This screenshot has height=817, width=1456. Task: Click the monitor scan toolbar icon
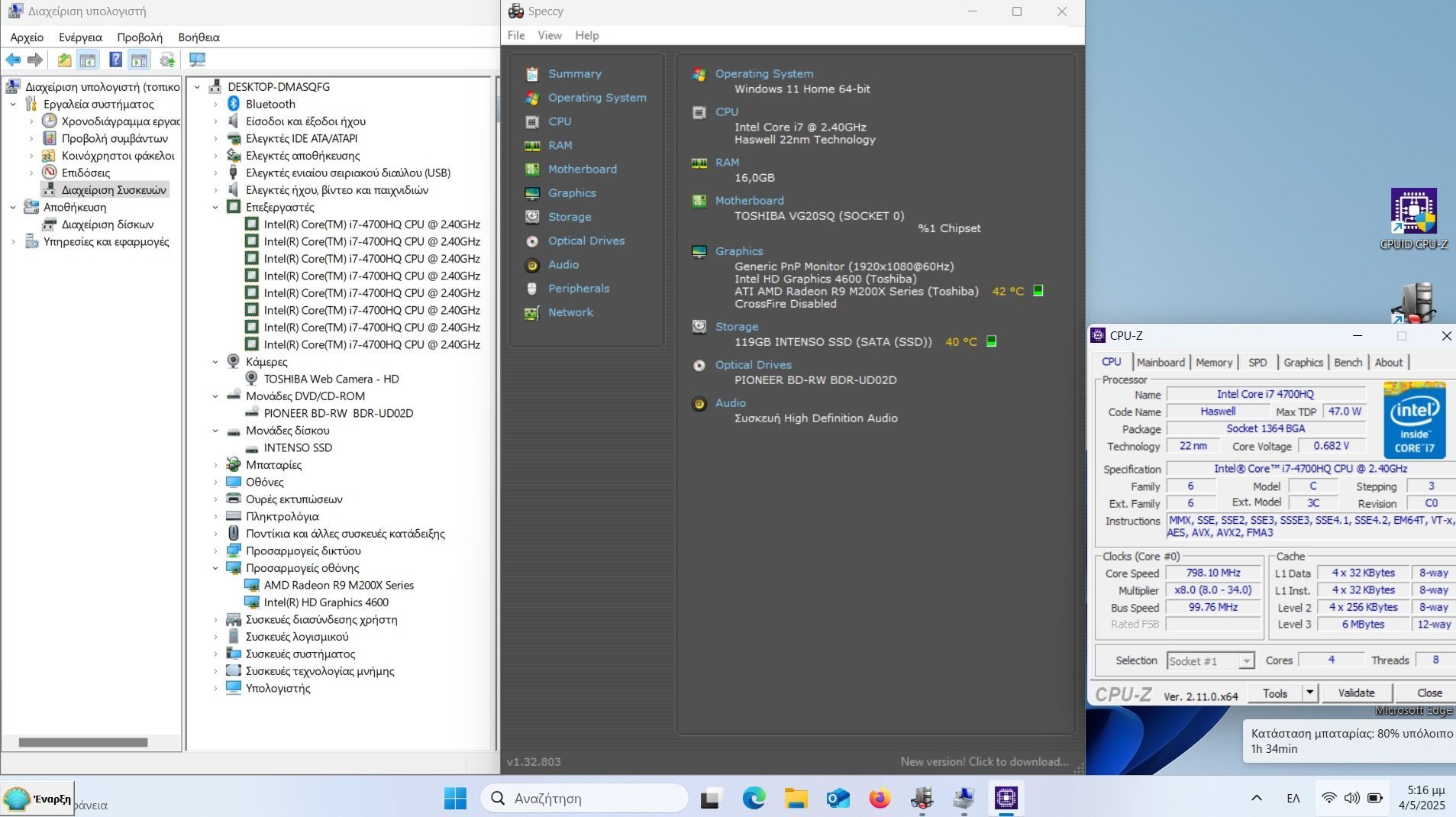197,60
